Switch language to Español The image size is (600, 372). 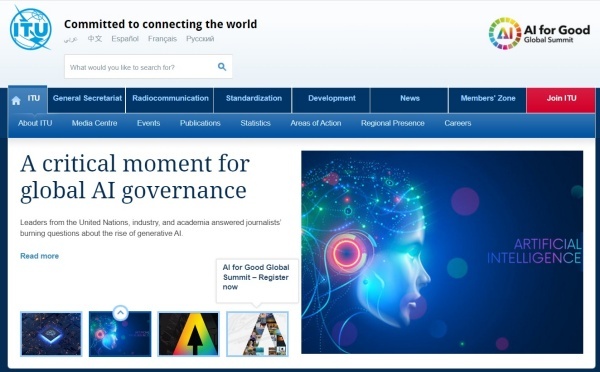125,39
